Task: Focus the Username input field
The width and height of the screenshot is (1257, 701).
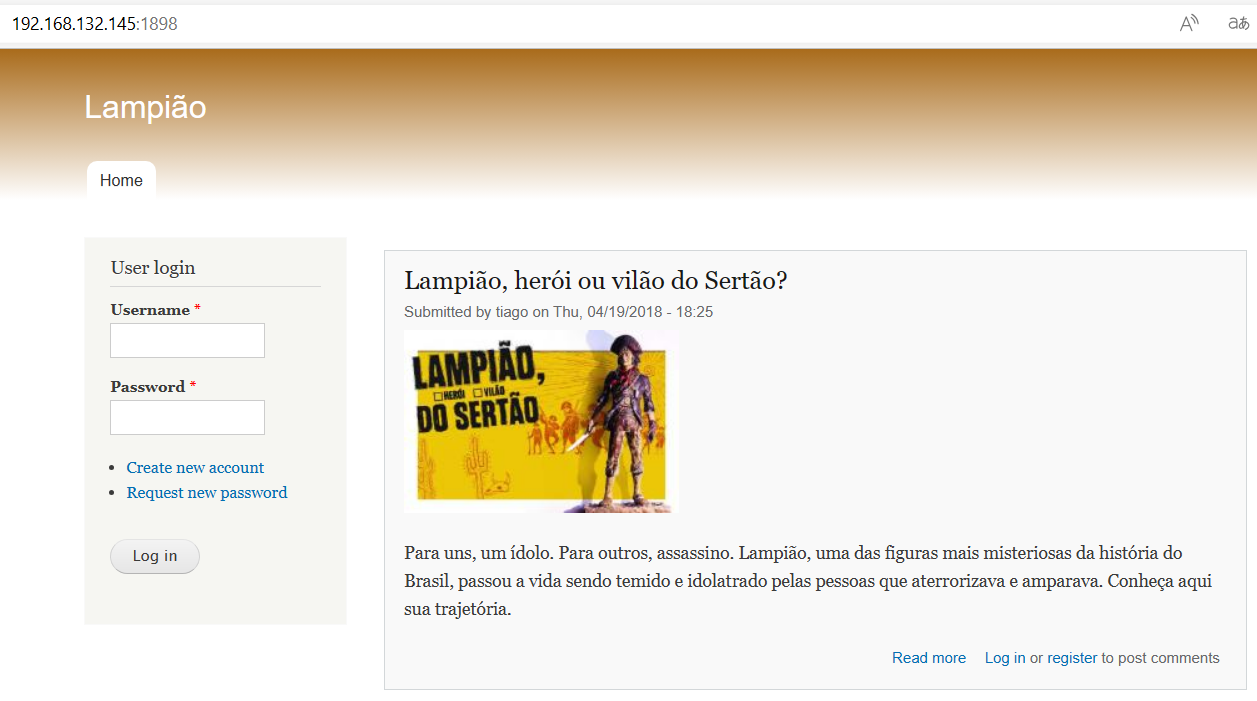Action: 187,340
